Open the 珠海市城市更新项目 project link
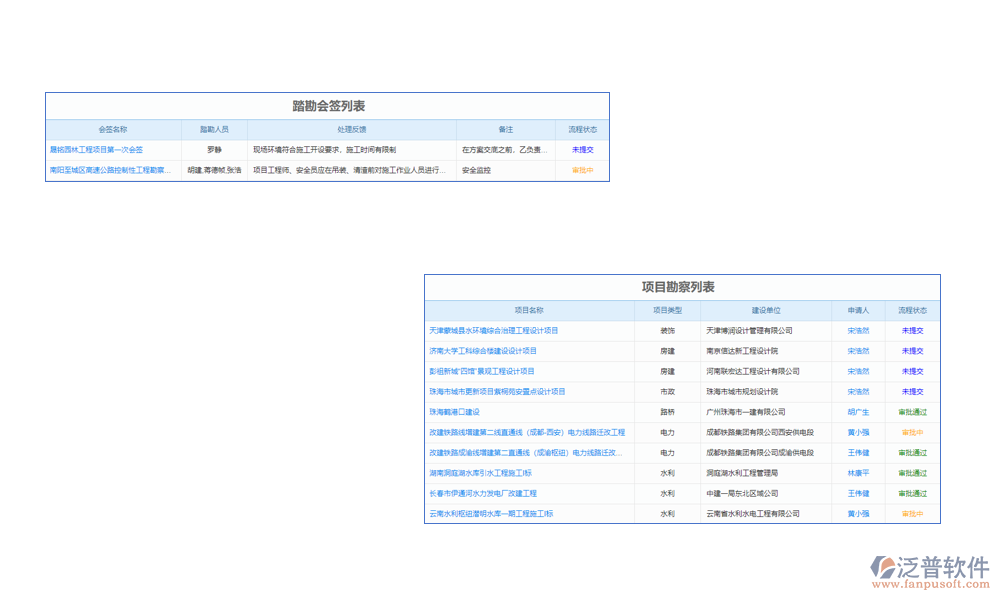The height and width of the screenshot is (600, 1000). (497, 392)
